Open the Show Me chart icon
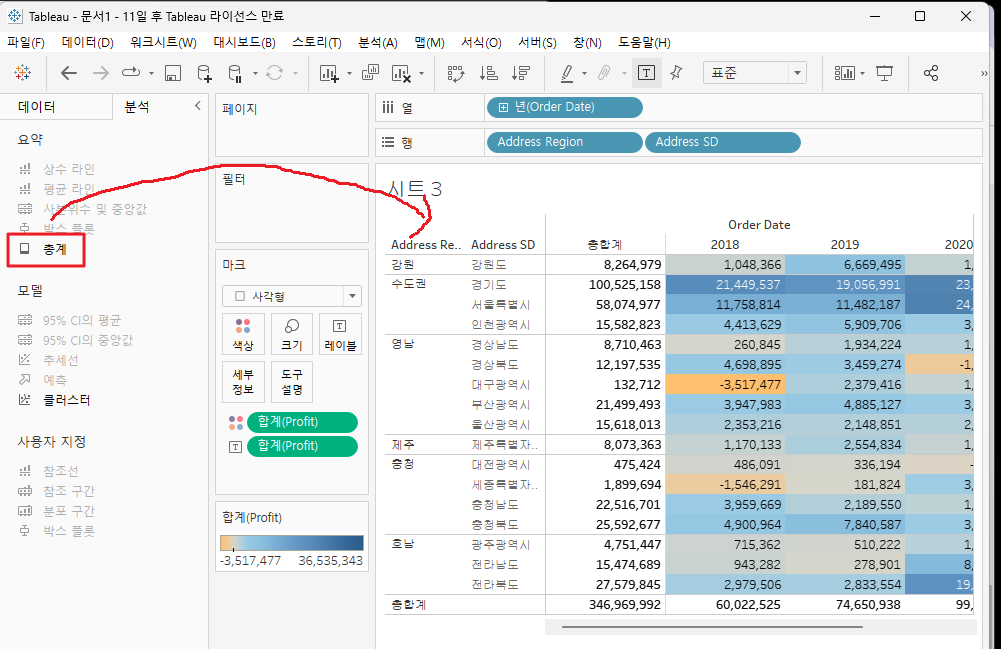Screen dimensions: 1001x649 pyautogui.click(x=845, y=73)
